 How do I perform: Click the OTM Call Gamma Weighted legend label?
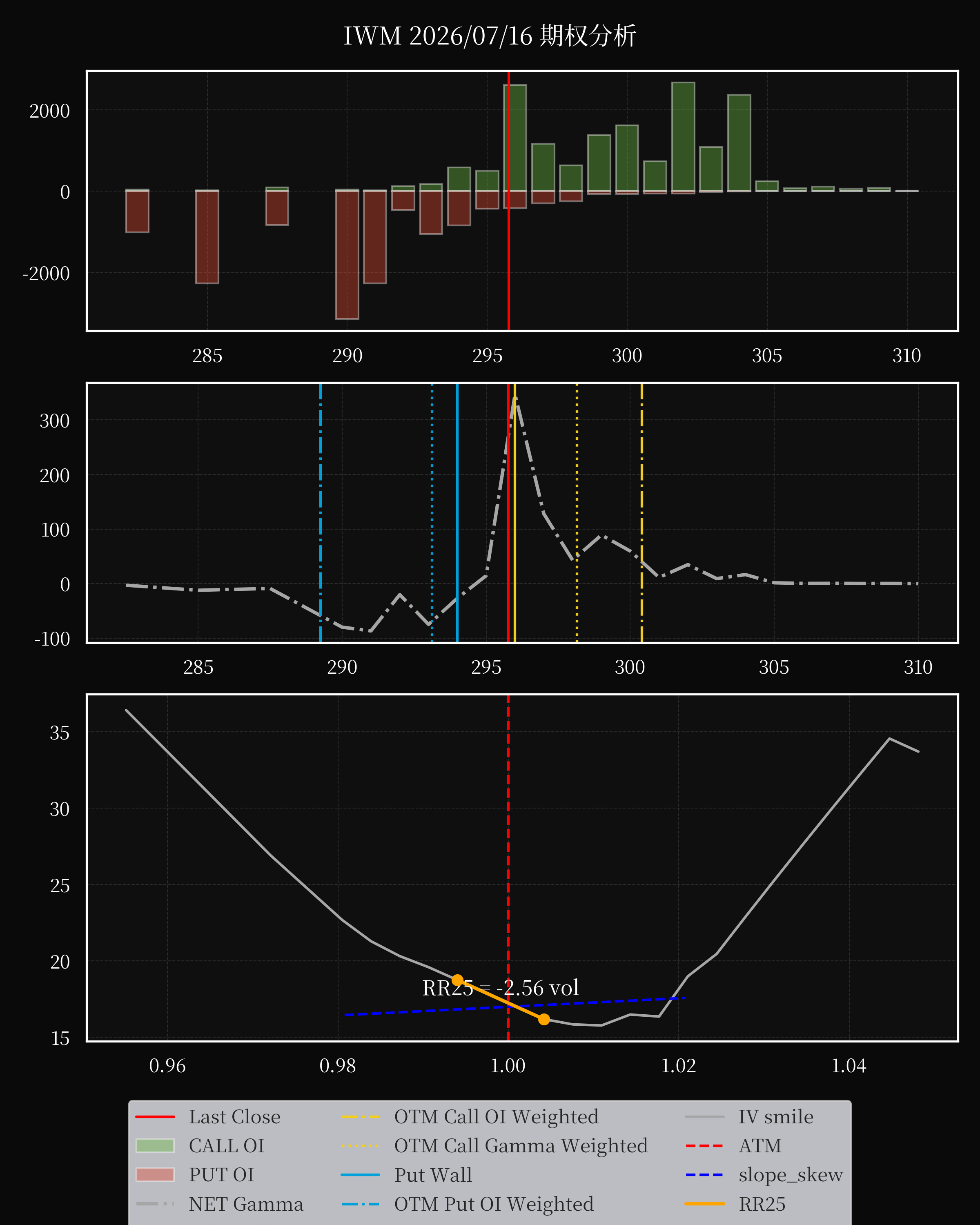pos(521,1145)
